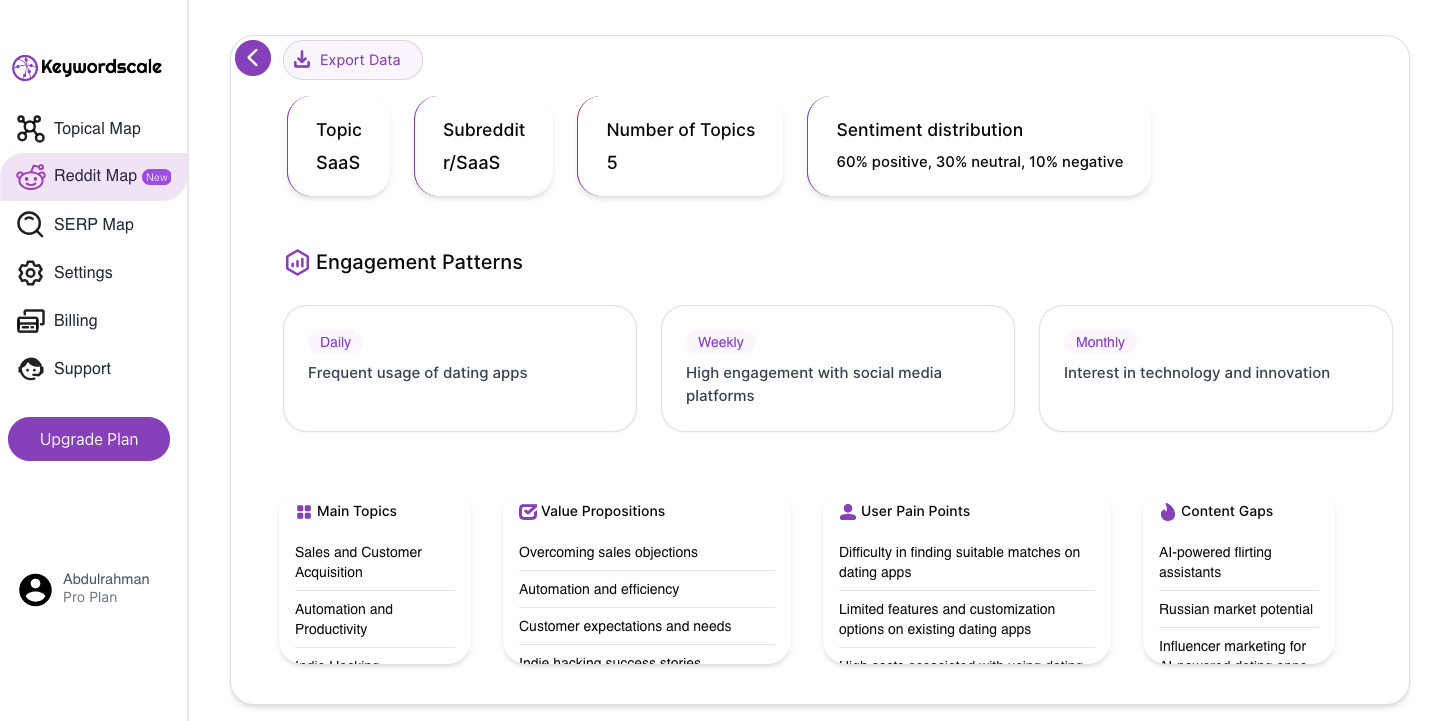Viewport: 1438px width, 721px height.
Task: Click the Weekly engagement tag
Action: point(720,342)
